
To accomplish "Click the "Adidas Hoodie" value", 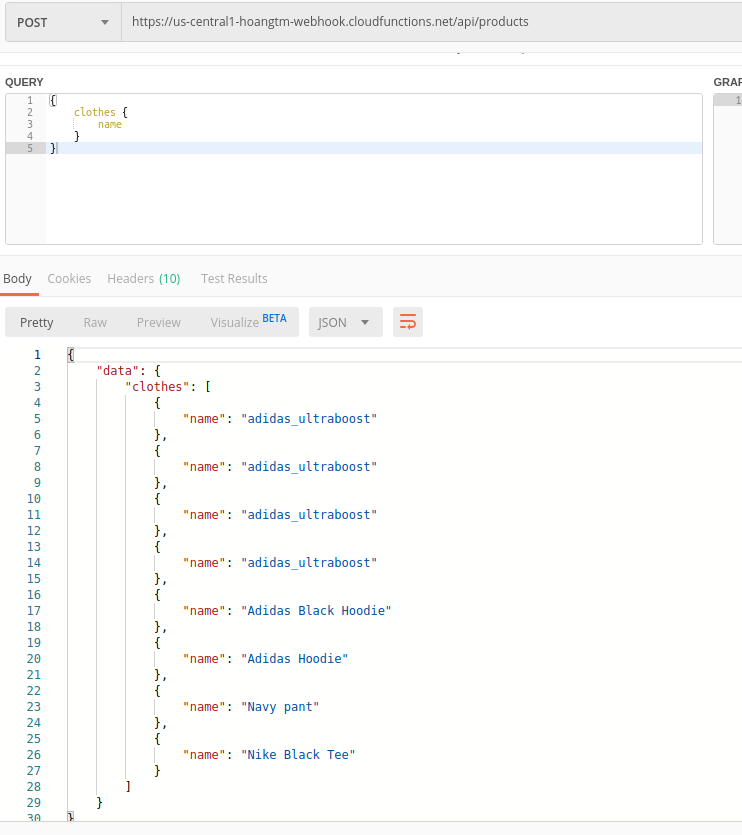I will point(295,659).
